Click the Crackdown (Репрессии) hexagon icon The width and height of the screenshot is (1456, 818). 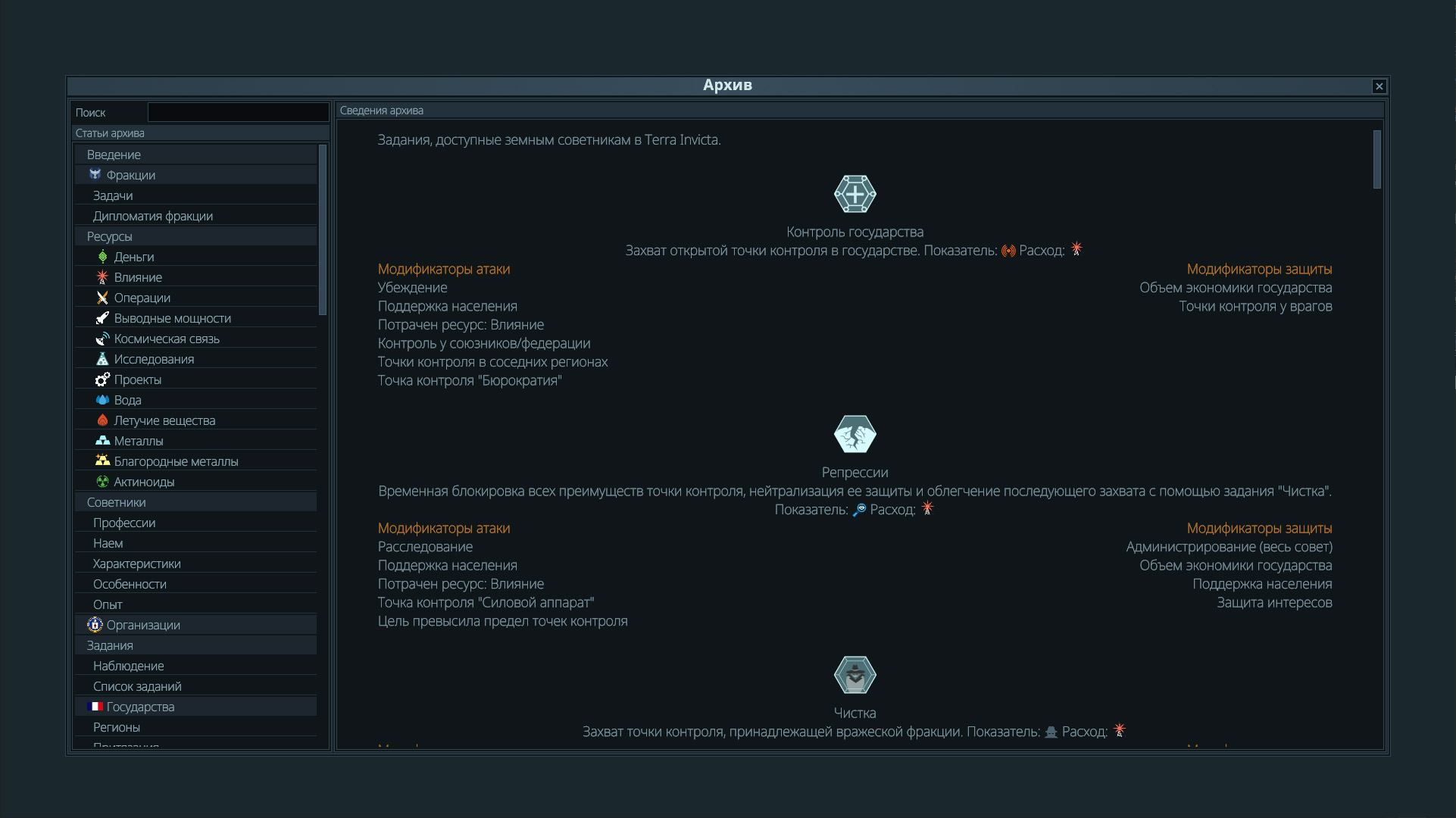(855, 435)
